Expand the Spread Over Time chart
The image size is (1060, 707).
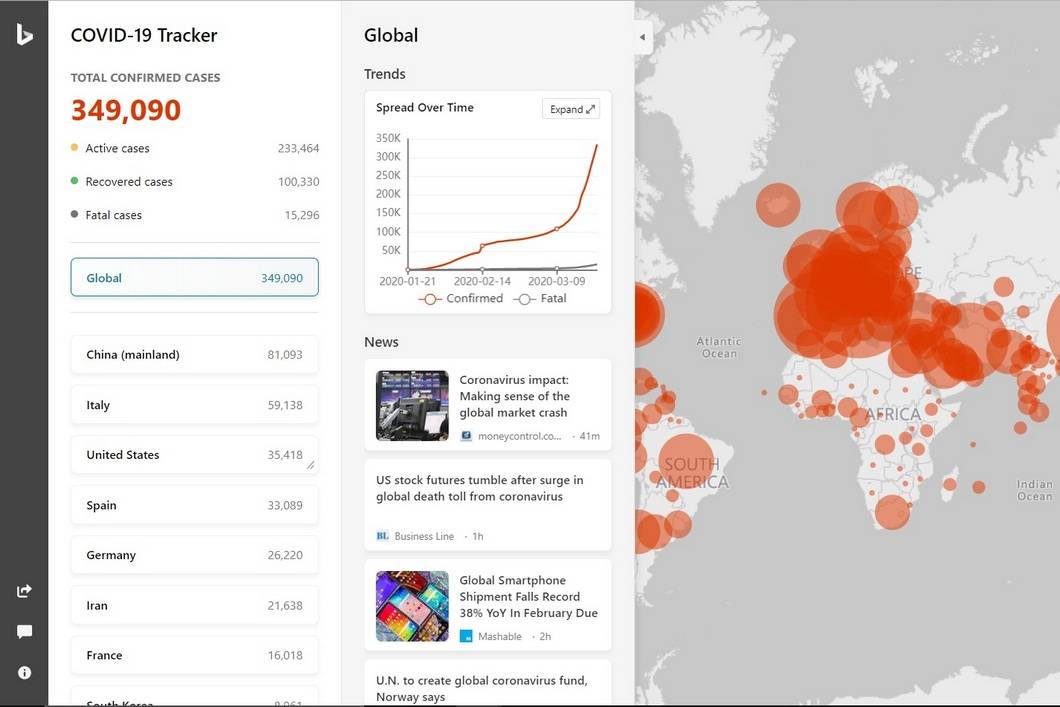571,109
